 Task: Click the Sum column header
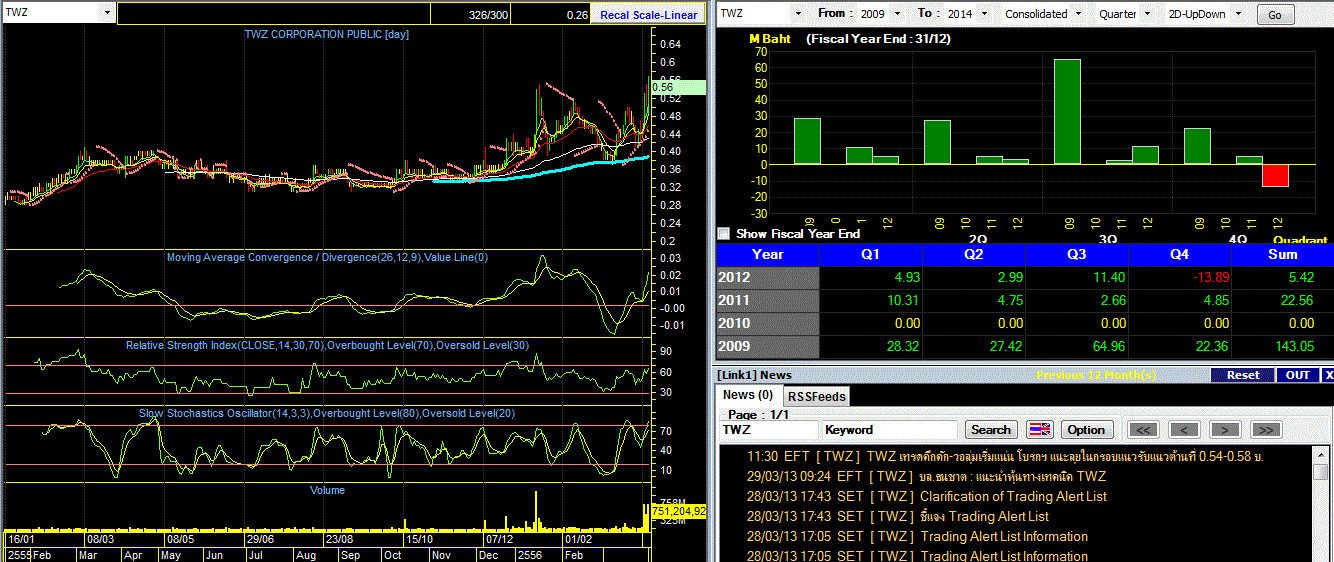[1283, 254]
